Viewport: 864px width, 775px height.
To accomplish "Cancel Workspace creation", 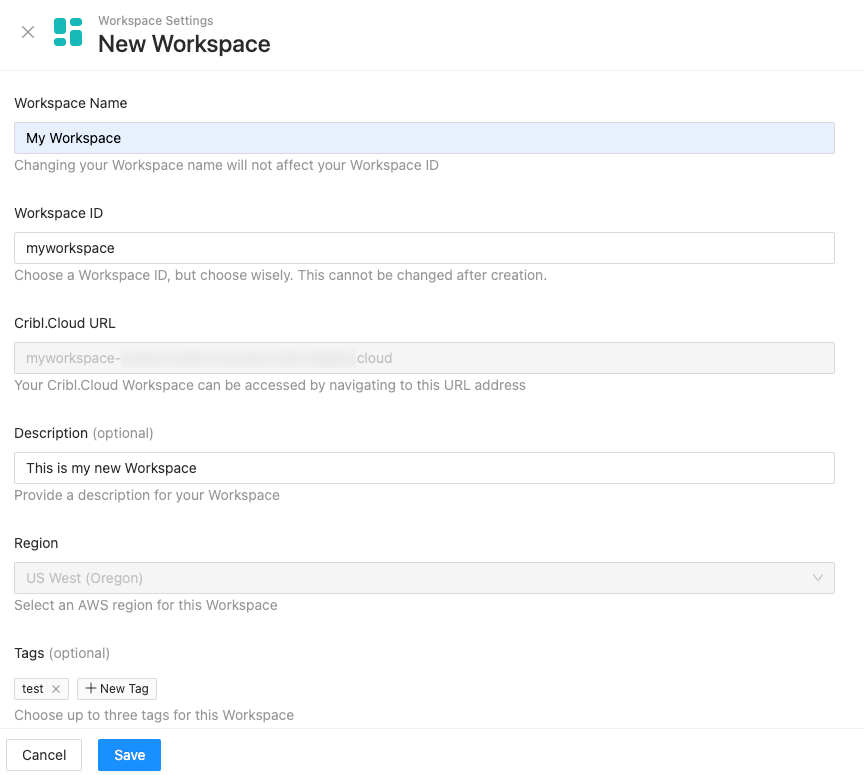I will coord(44,755).
